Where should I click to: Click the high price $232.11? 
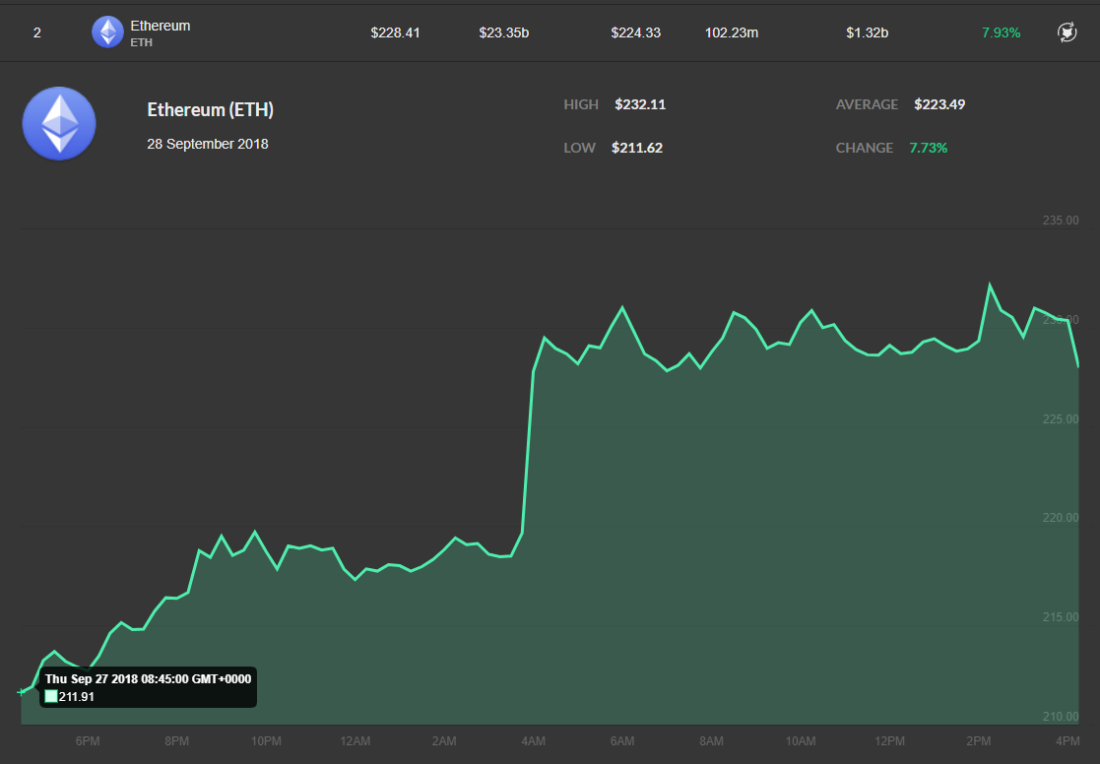coord(640,105)
